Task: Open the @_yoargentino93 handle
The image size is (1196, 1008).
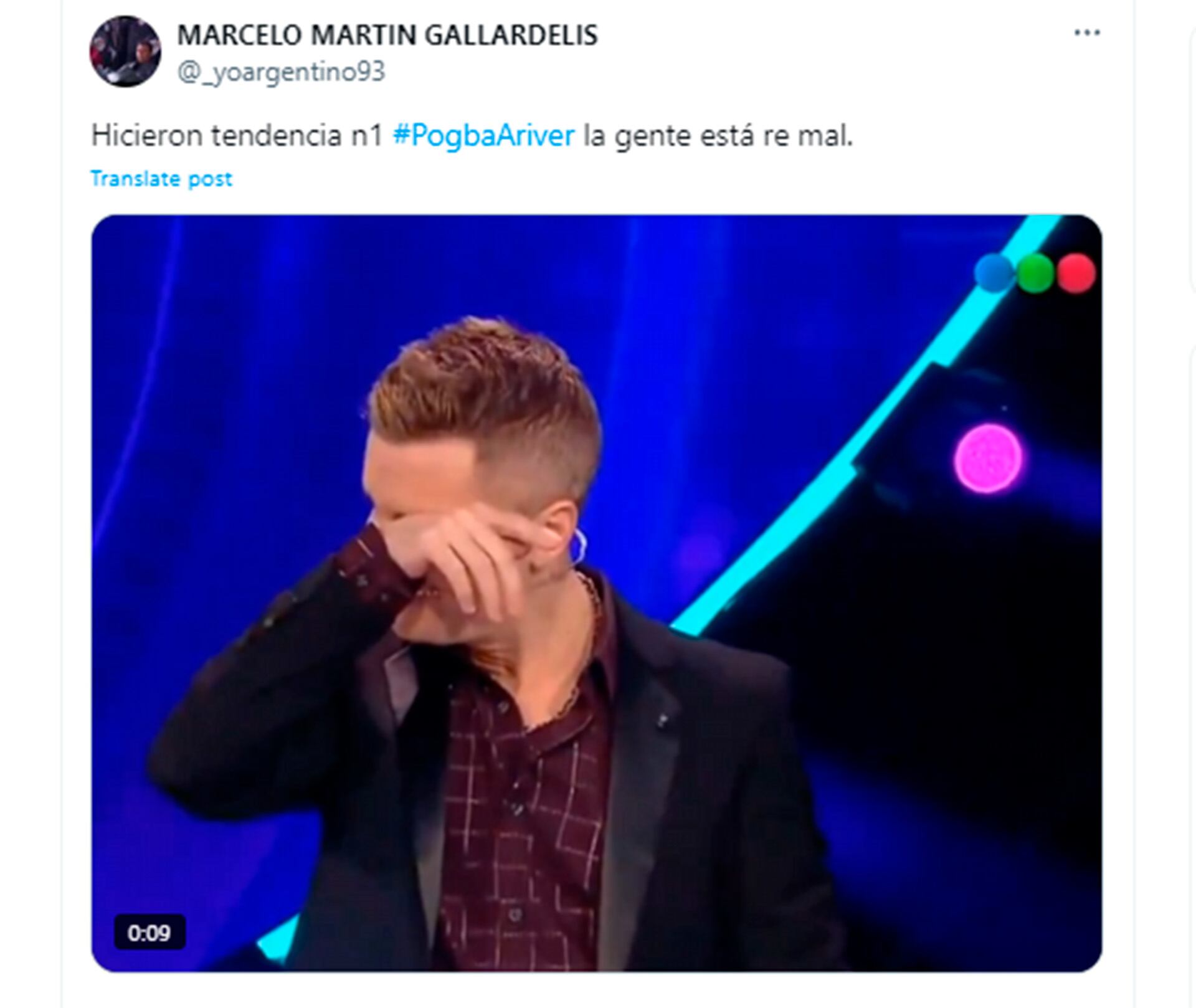Action: coord(282,72)
